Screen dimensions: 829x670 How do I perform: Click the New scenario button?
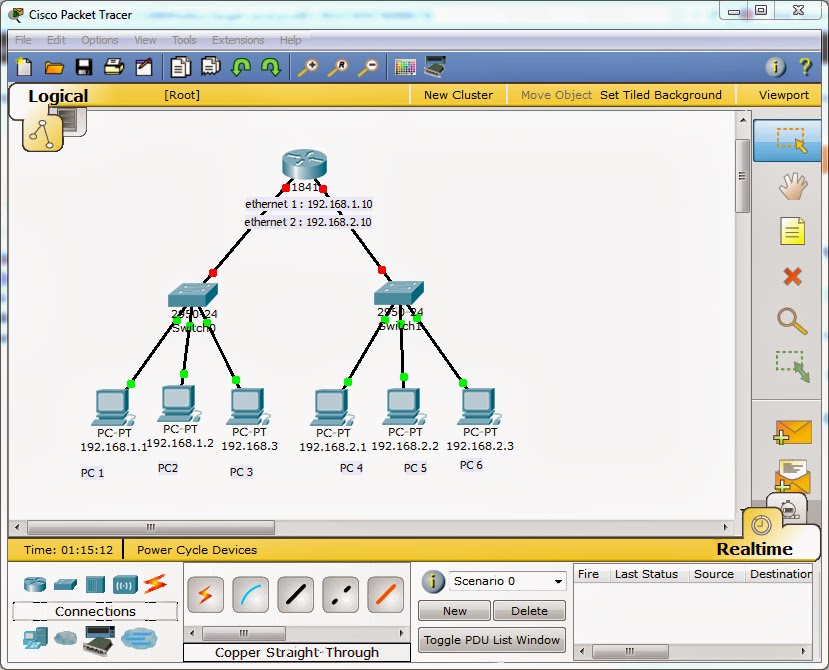pos(454,611)
